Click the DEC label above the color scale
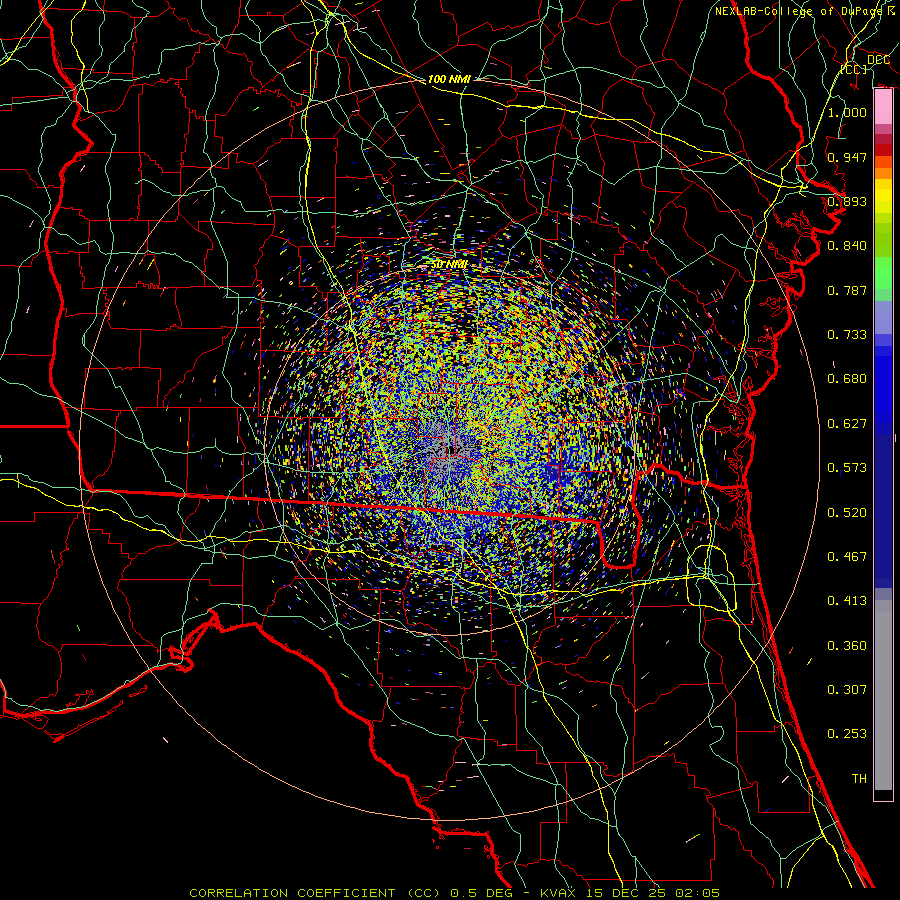The height and width of the screenshot is (900, 900). tap(878, 60)
